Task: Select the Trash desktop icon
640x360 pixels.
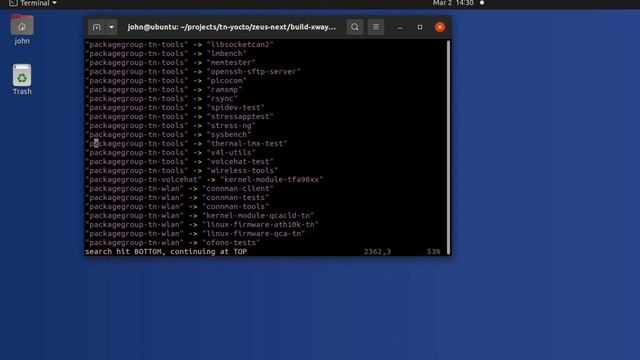Action: pos(22,80)
